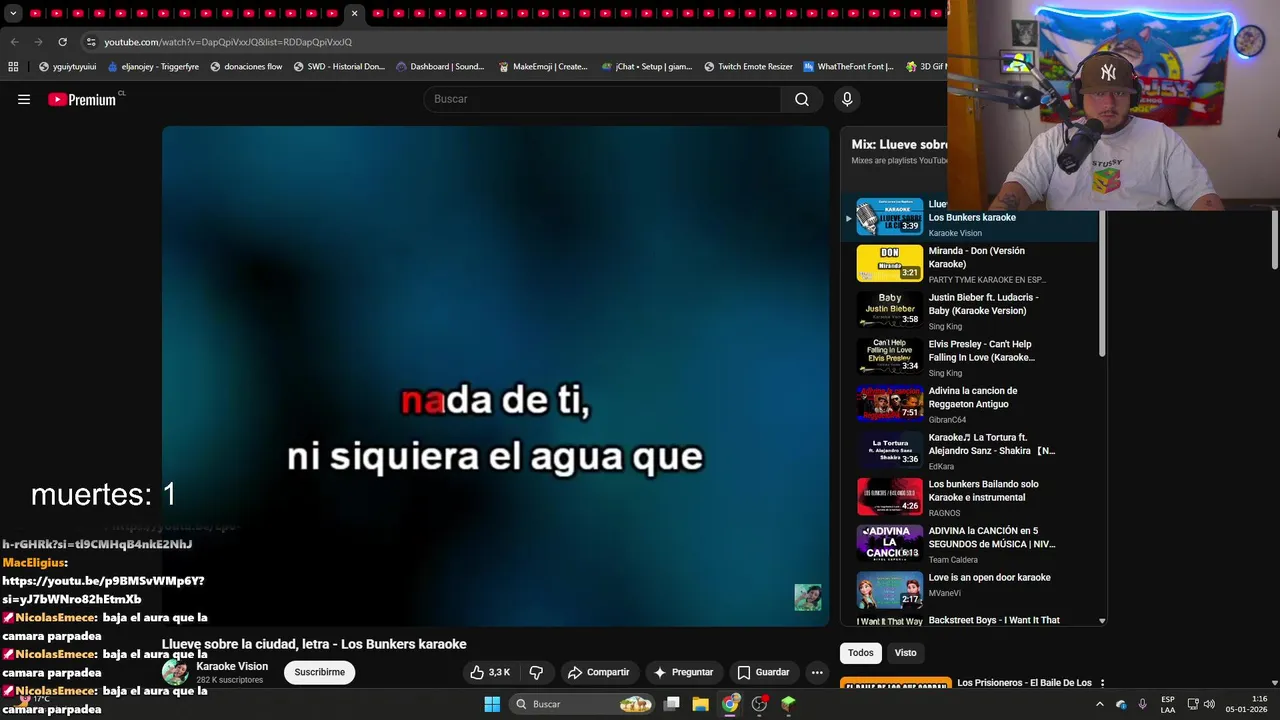Open Los bunkers Bailando solo karaoke
The width and height of the screenshot is (1280, 720).
tap(984, 490)
